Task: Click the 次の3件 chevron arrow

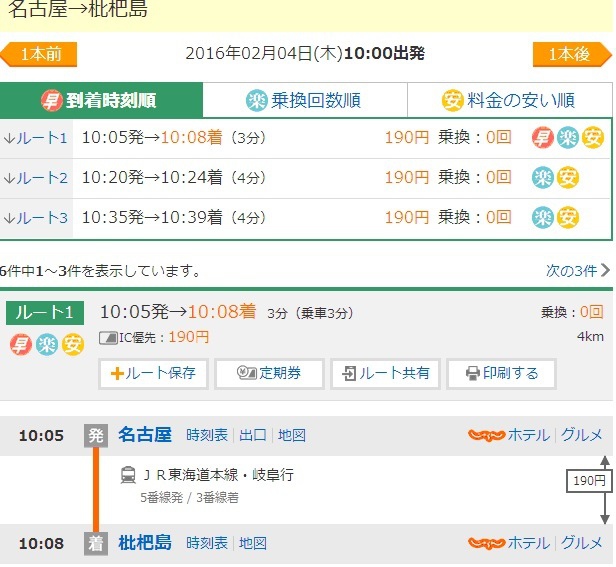Action: pyautogui.click(x=605, y=270)
